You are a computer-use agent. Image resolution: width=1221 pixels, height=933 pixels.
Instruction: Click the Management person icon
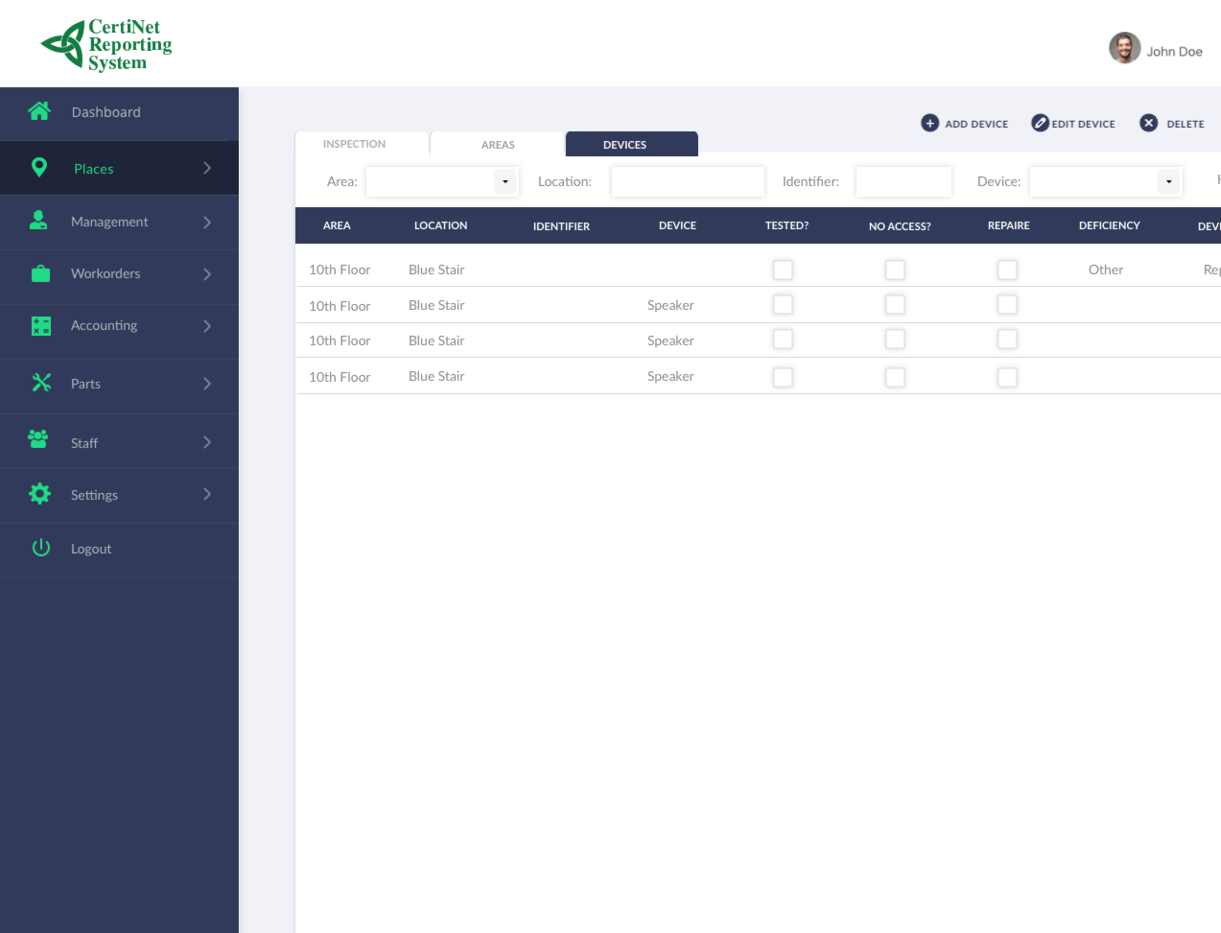pyautogui.click(x=39, y=219)
